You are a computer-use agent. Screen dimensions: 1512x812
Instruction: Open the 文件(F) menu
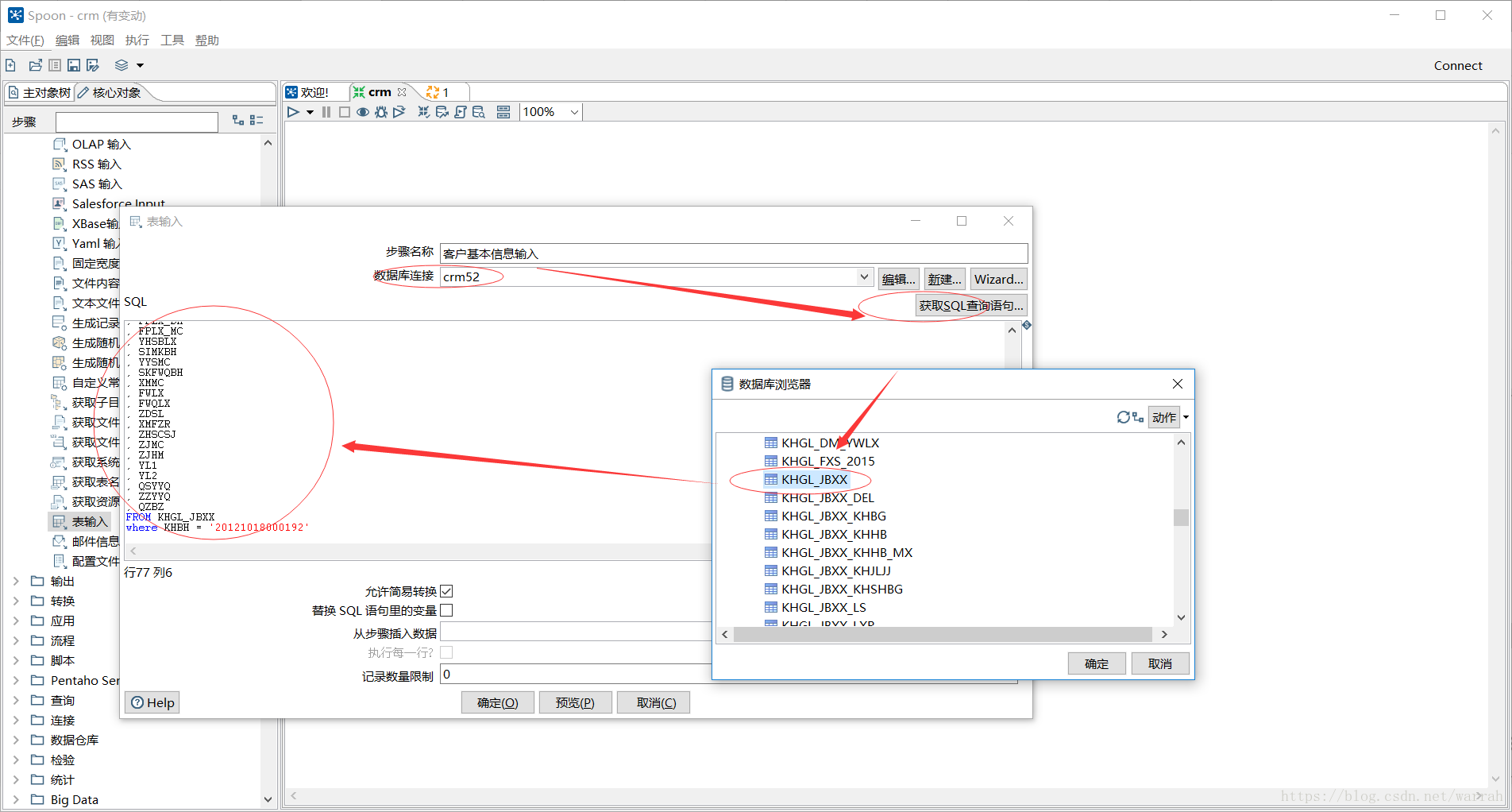tap(25, 40)
